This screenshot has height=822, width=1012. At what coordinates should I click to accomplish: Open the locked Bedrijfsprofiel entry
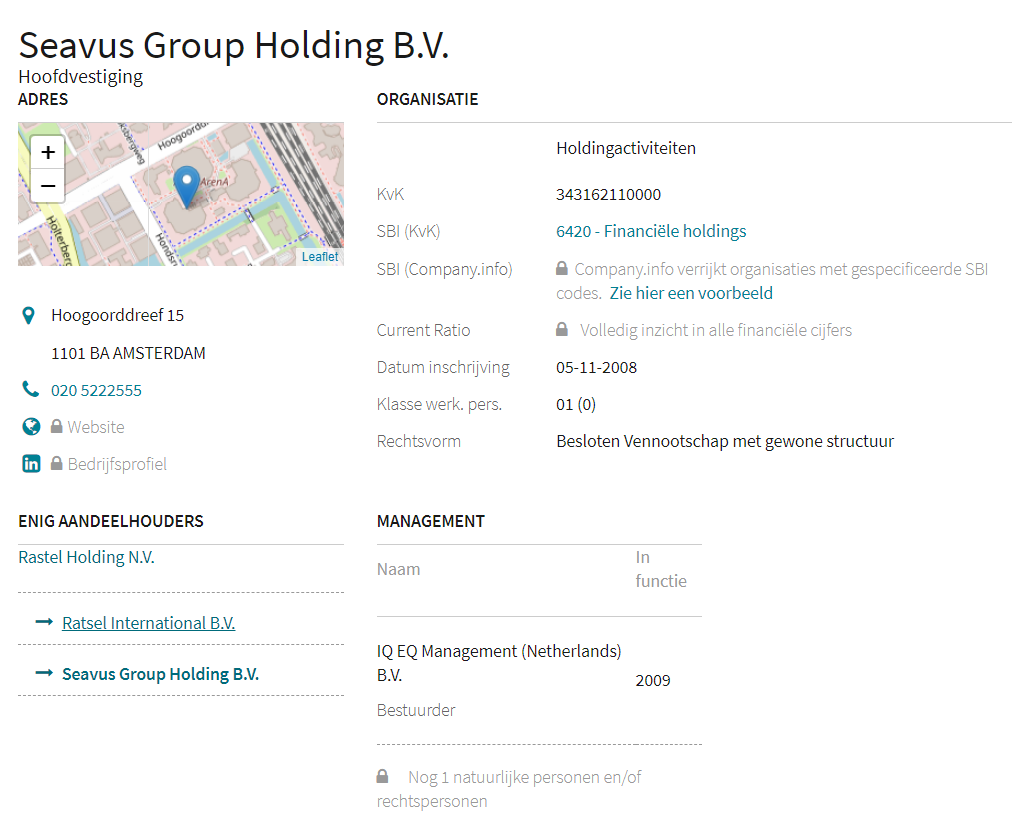pos(117,464)
